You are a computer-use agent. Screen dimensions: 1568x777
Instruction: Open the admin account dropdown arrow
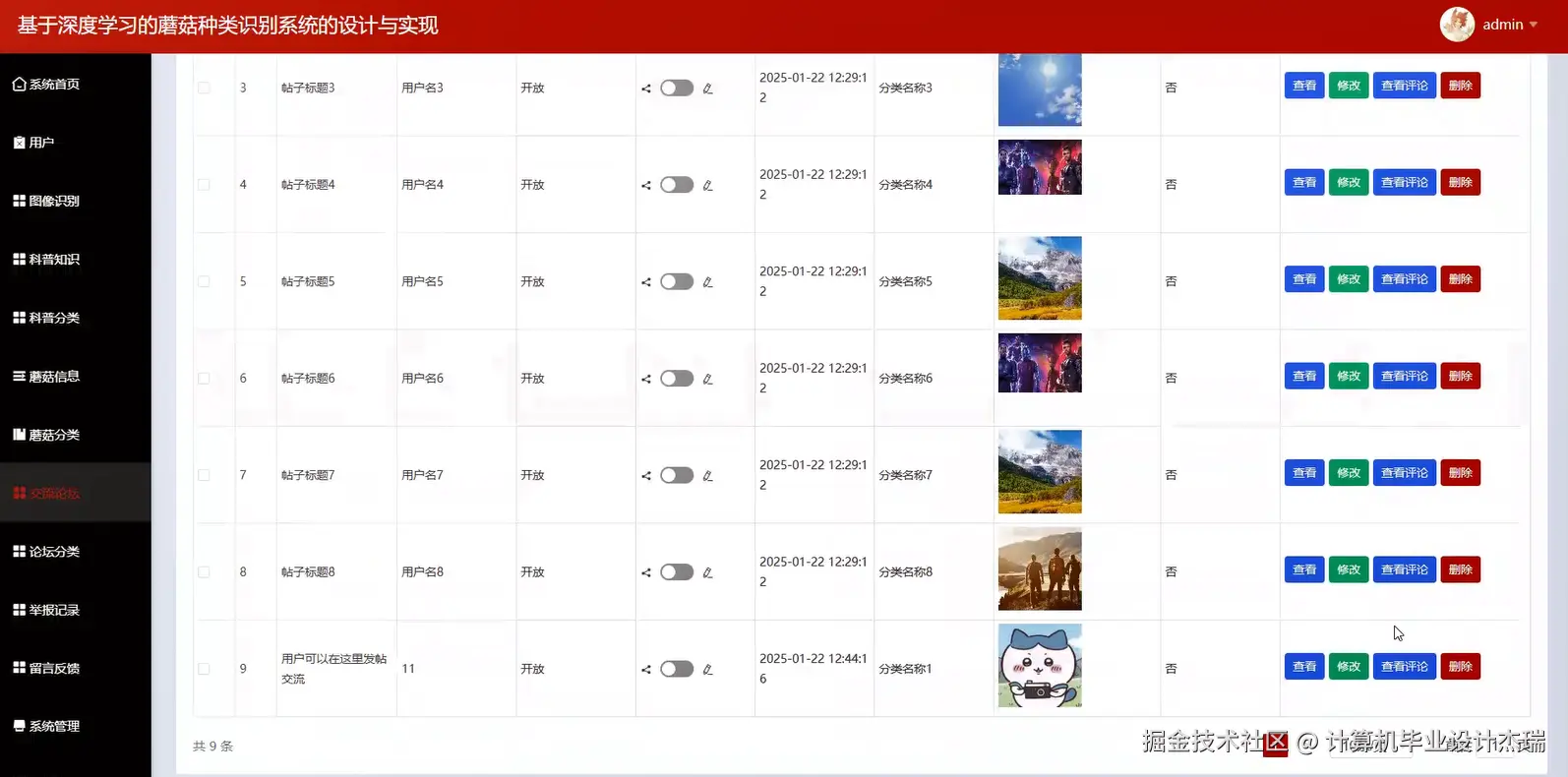pyautogui.click(x=1533, y=25)
